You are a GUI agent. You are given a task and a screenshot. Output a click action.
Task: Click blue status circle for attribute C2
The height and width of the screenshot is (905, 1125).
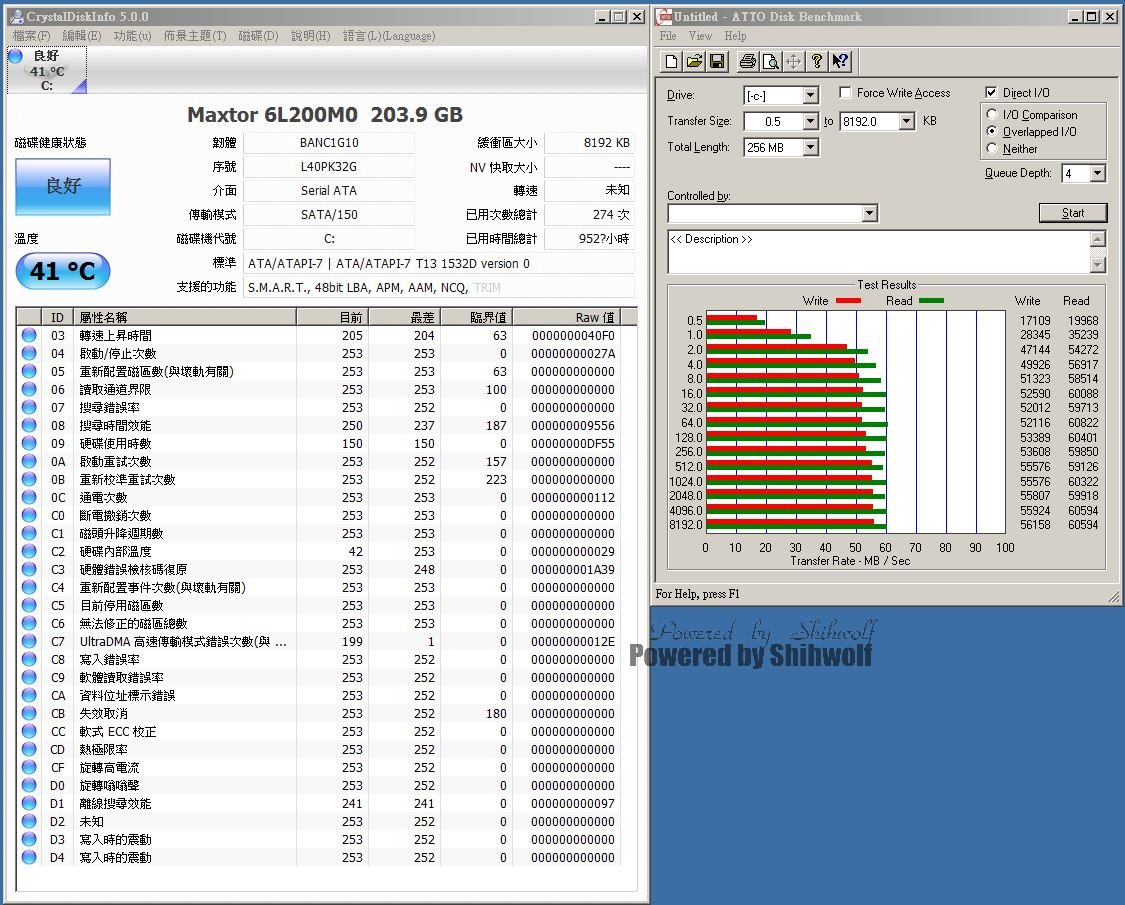[29, 550]
